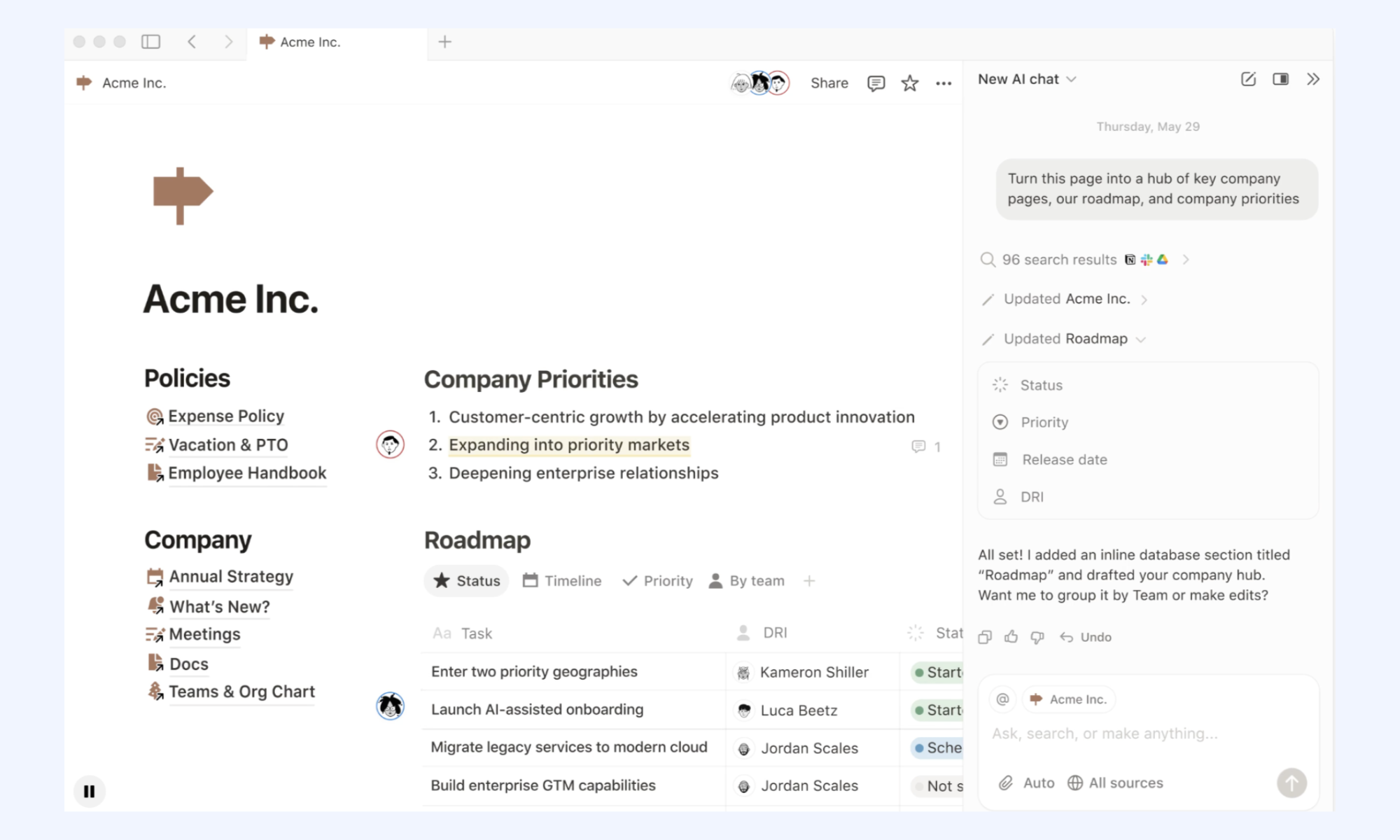Switch to the Timeline view tab

pos(562,581)
